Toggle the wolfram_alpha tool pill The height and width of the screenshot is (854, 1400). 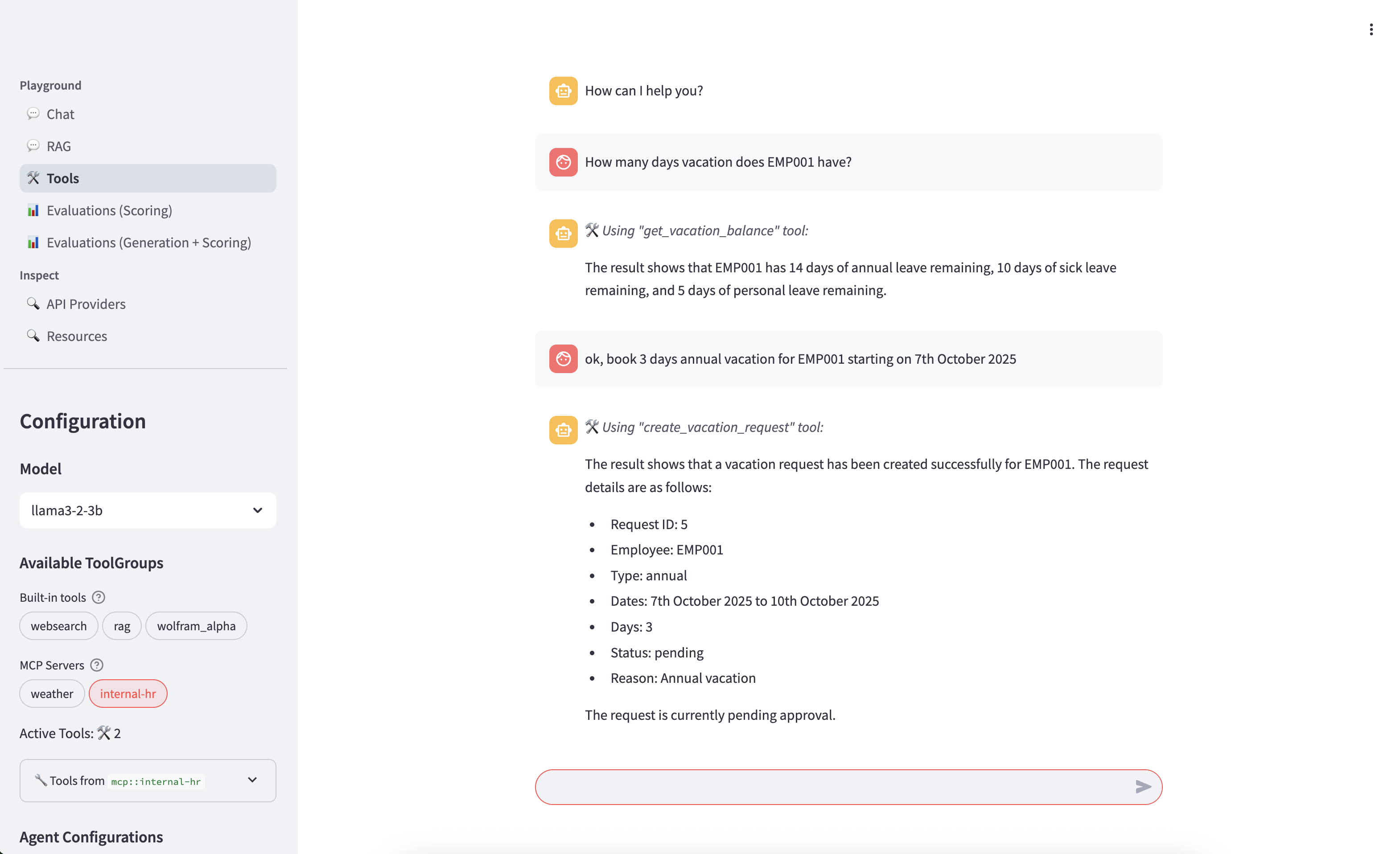(x=196, y=626)
